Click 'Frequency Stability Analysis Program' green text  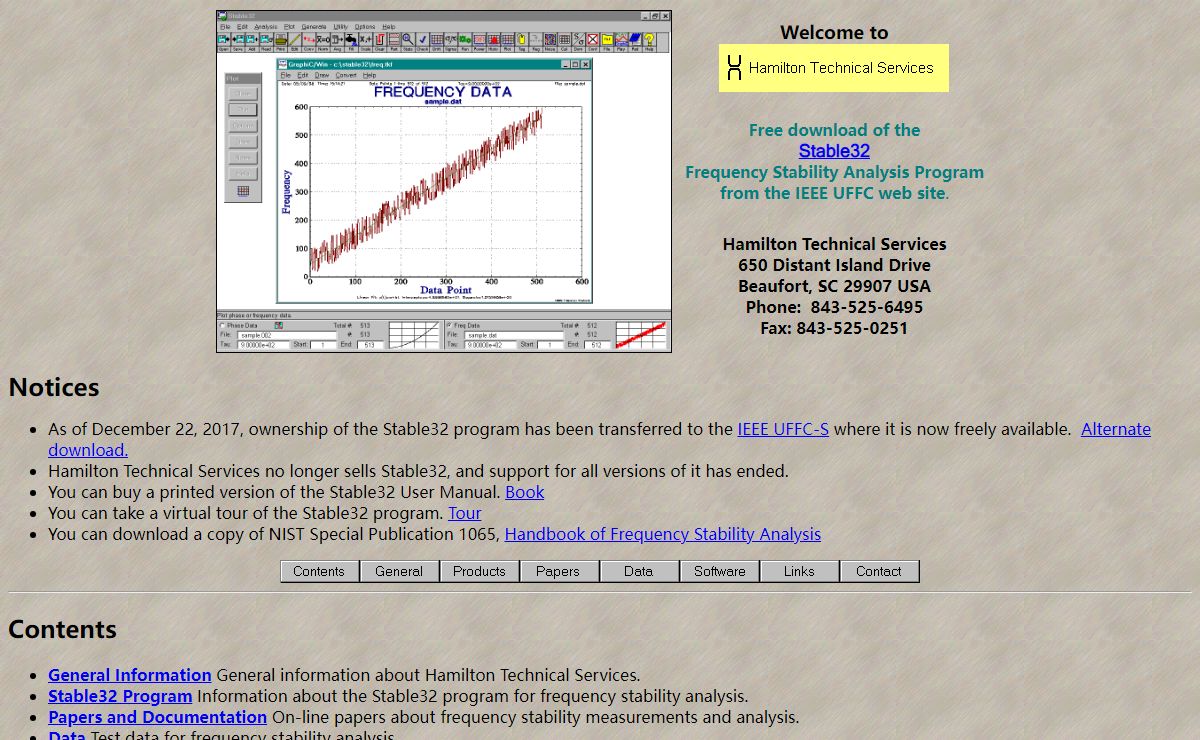click(834, 172)
